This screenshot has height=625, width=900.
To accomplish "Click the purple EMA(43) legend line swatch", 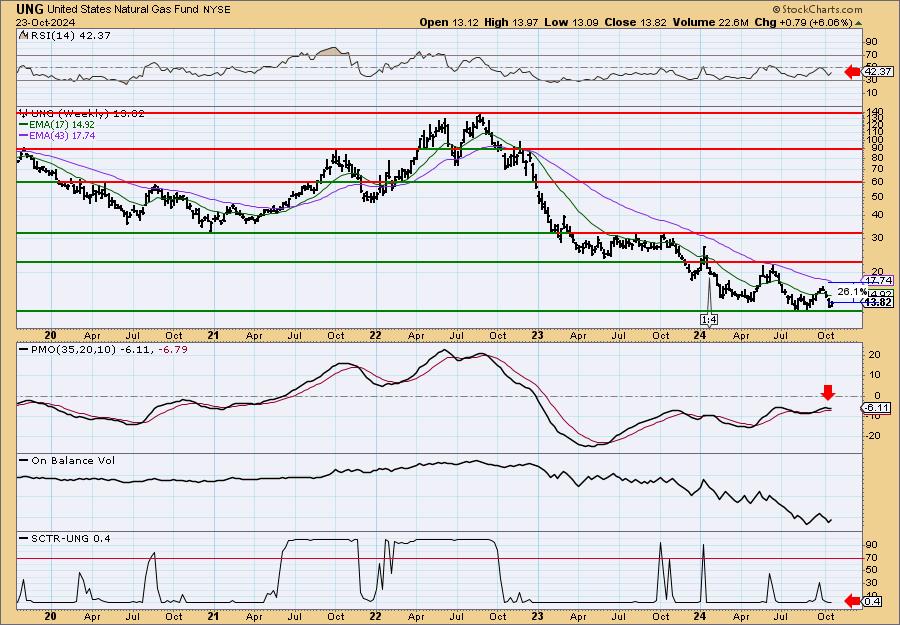I will tap(23, 136).
